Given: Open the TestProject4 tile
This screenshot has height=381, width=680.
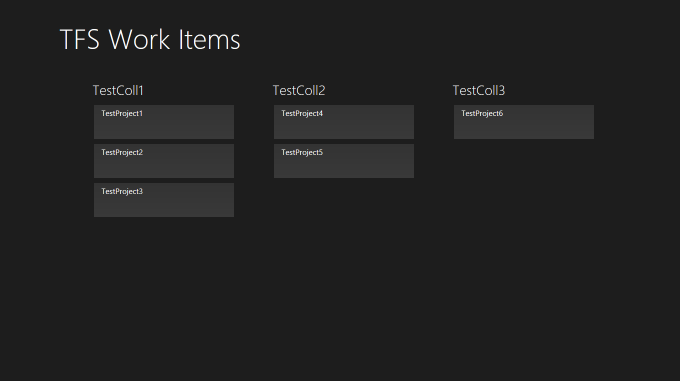Looking at the screenshot, I should tap(344, 122).
